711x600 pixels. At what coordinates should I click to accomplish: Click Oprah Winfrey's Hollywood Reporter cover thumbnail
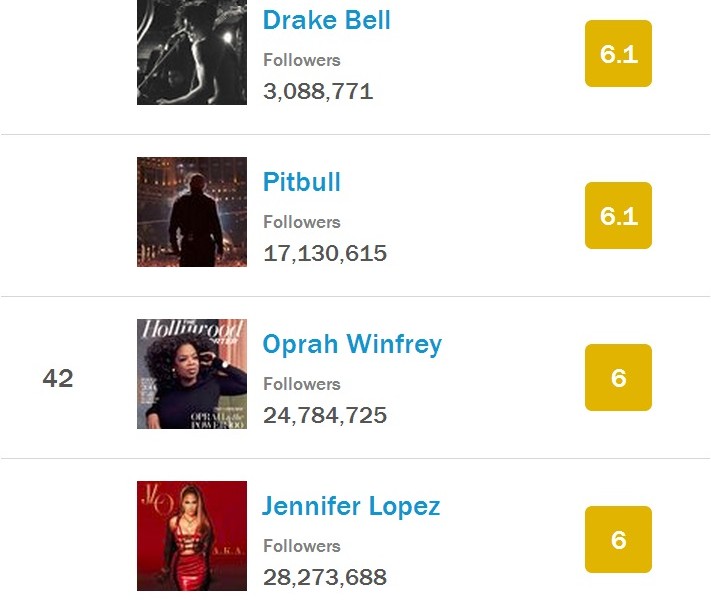pyautogui.click(x=192, y=374)
